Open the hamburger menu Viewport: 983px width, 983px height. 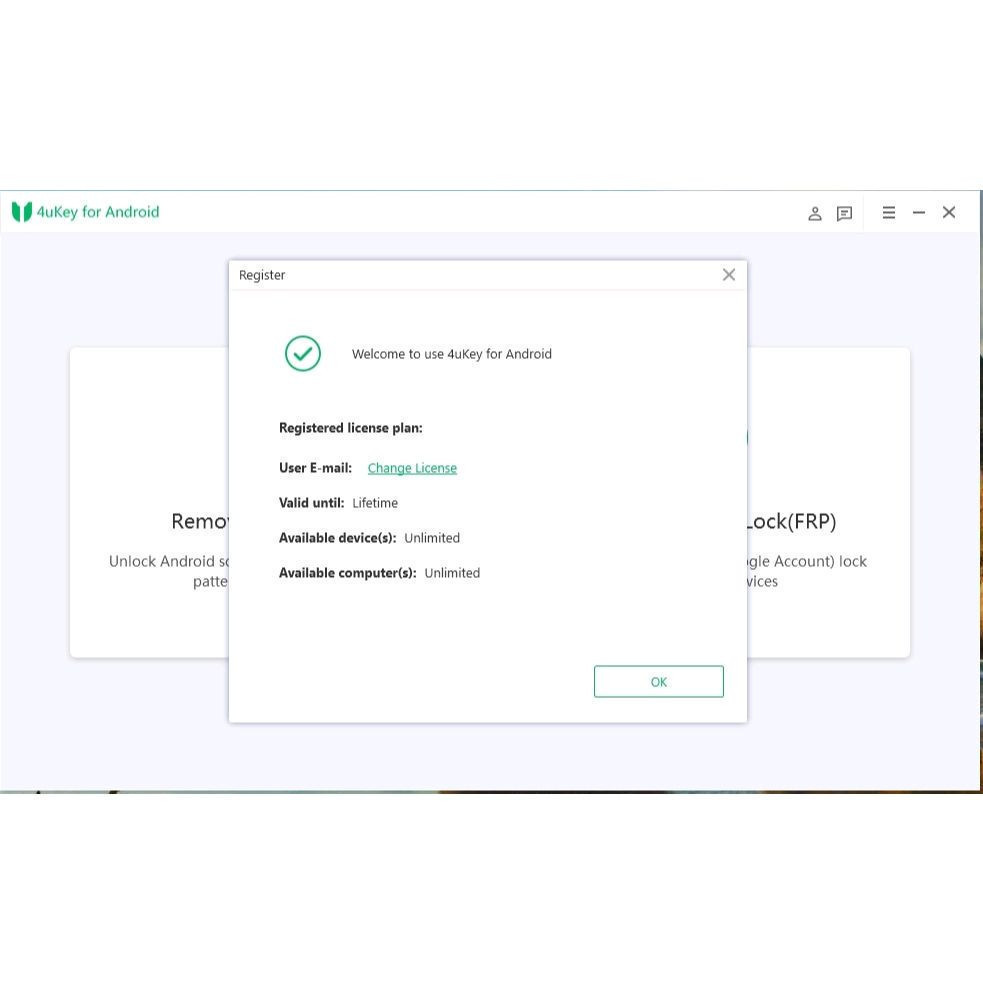[888, 213]
